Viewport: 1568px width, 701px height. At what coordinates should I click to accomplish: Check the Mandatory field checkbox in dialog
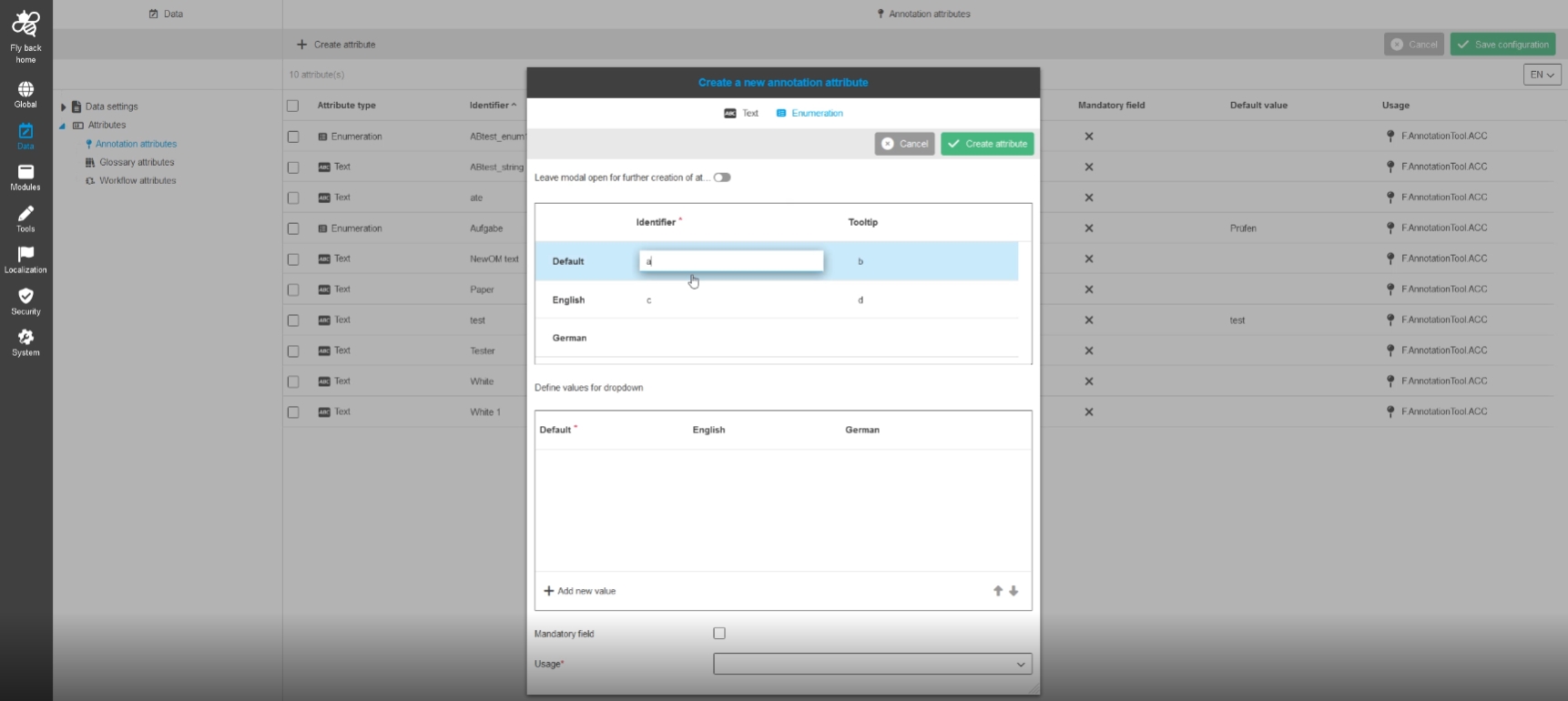tap(719, 634)
